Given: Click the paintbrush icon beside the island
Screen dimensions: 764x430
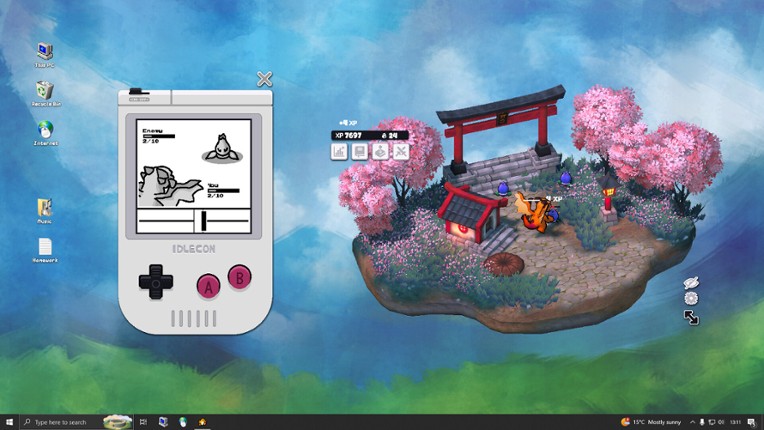Looking at the screenshot, I should pos(690,283).
